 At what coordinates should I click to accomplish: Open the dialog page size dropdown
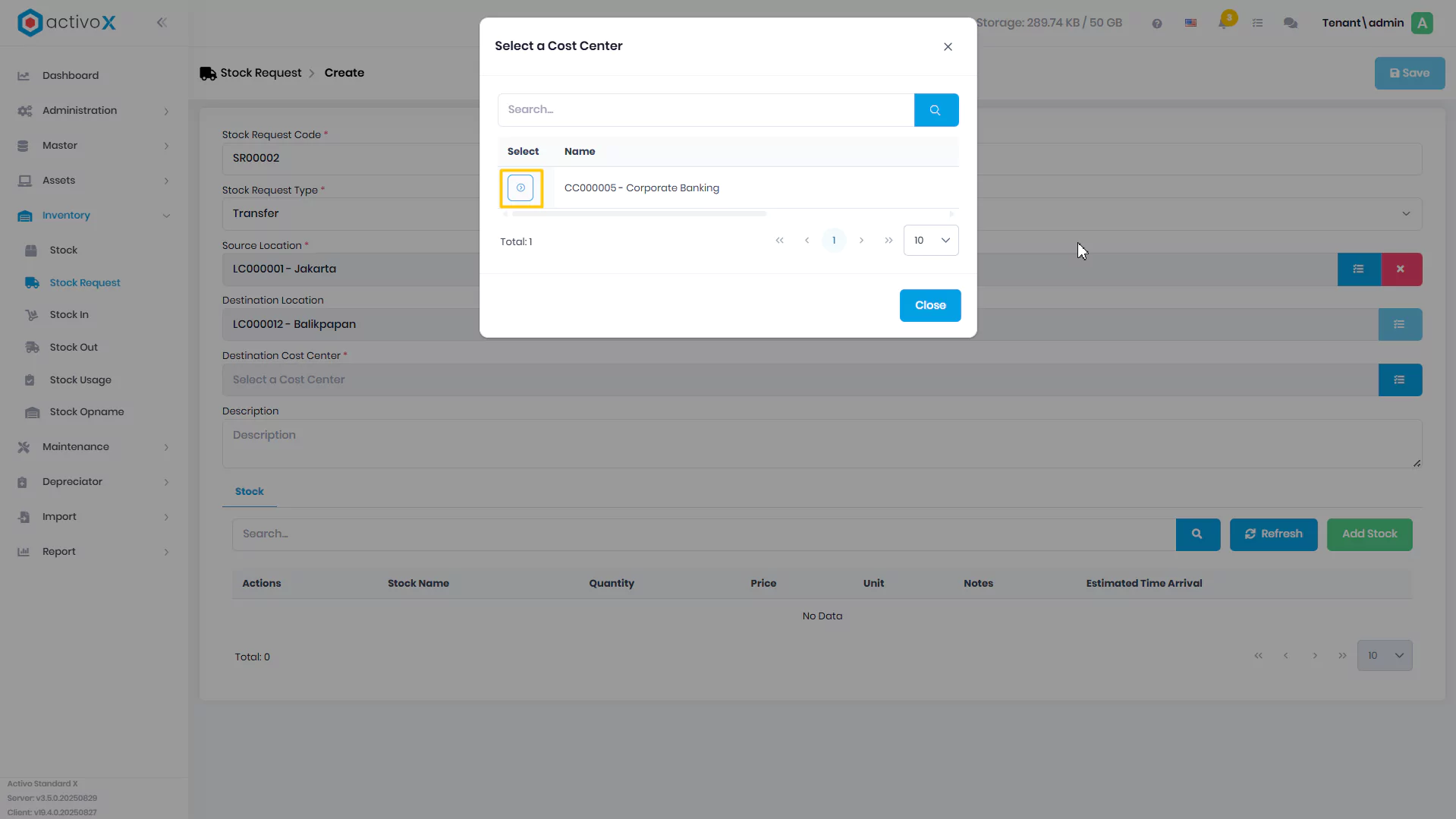(x=931, y=241)
